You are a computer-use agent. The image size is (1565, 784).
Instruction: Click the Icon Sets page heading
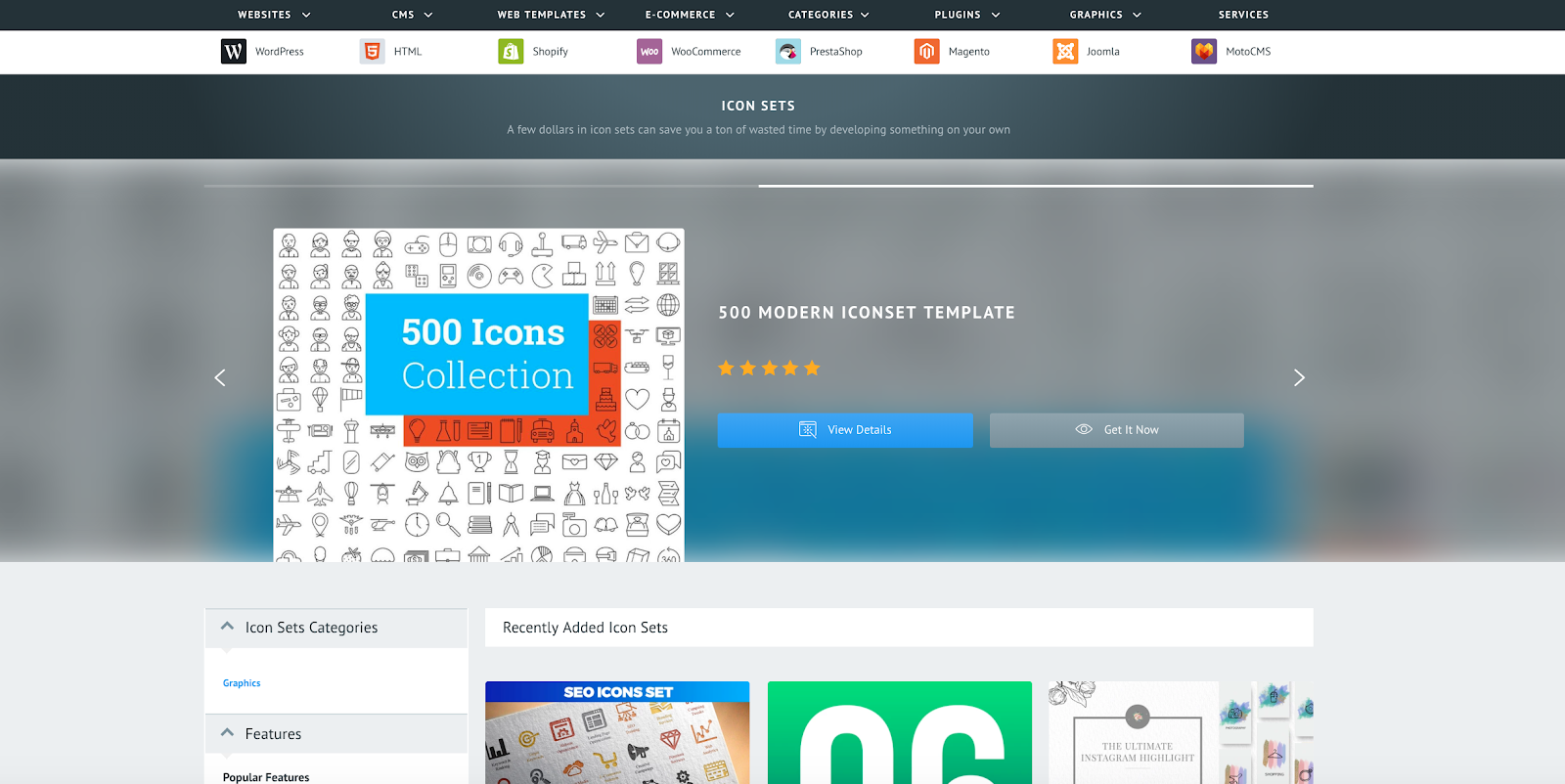coord(758,106)
